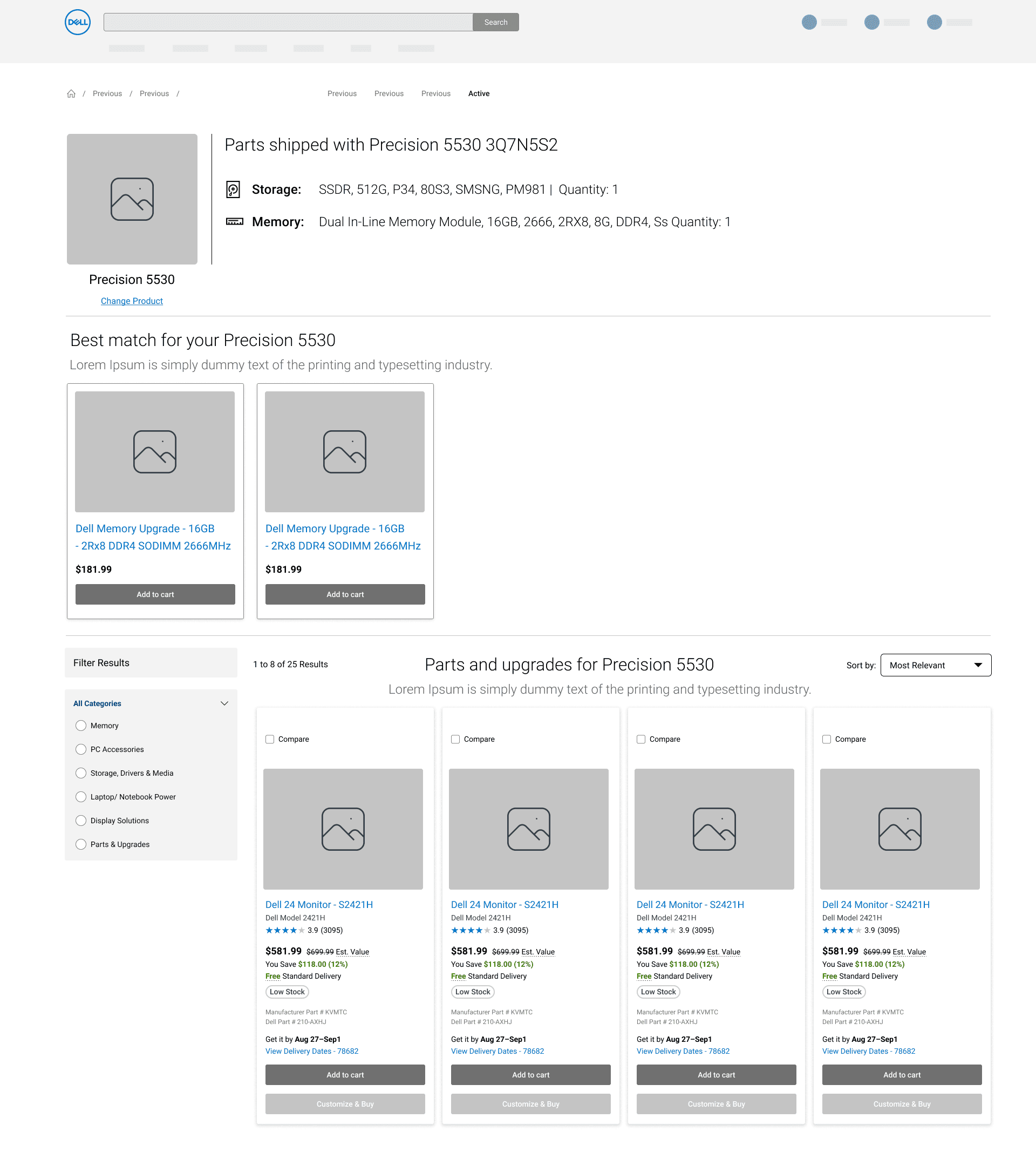Add first Dell Memory Upgrade to cart
The image size is (1036, 1159).
[x=155, y=594]
